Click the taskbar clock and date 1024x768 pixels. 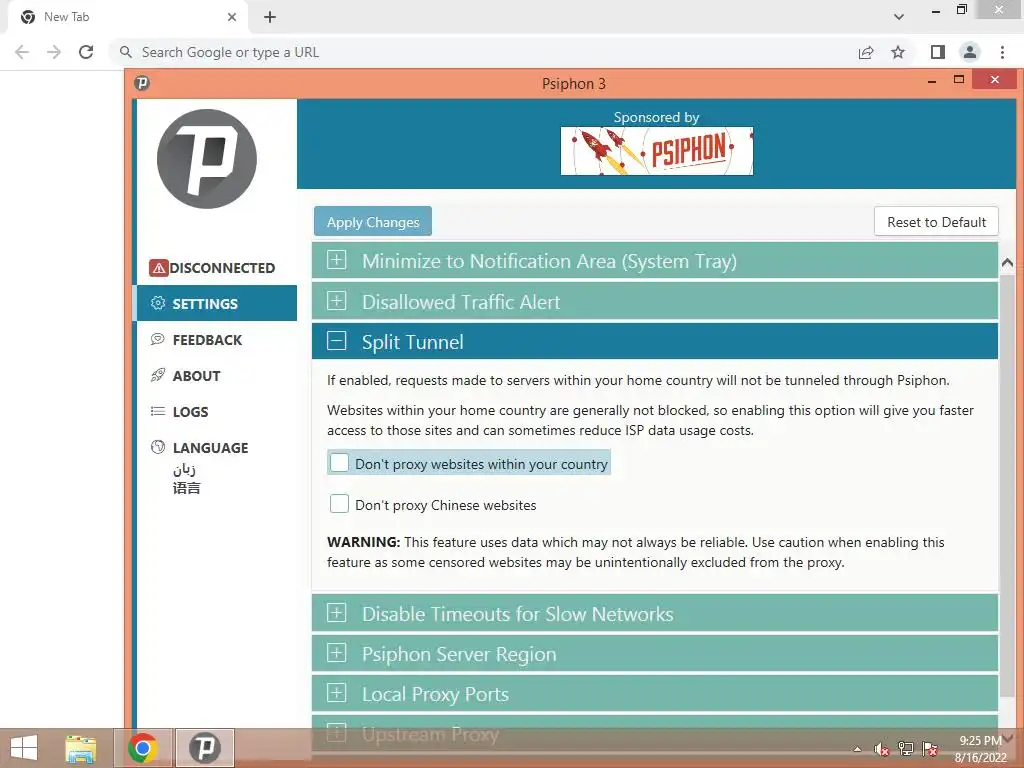[981, 749]
